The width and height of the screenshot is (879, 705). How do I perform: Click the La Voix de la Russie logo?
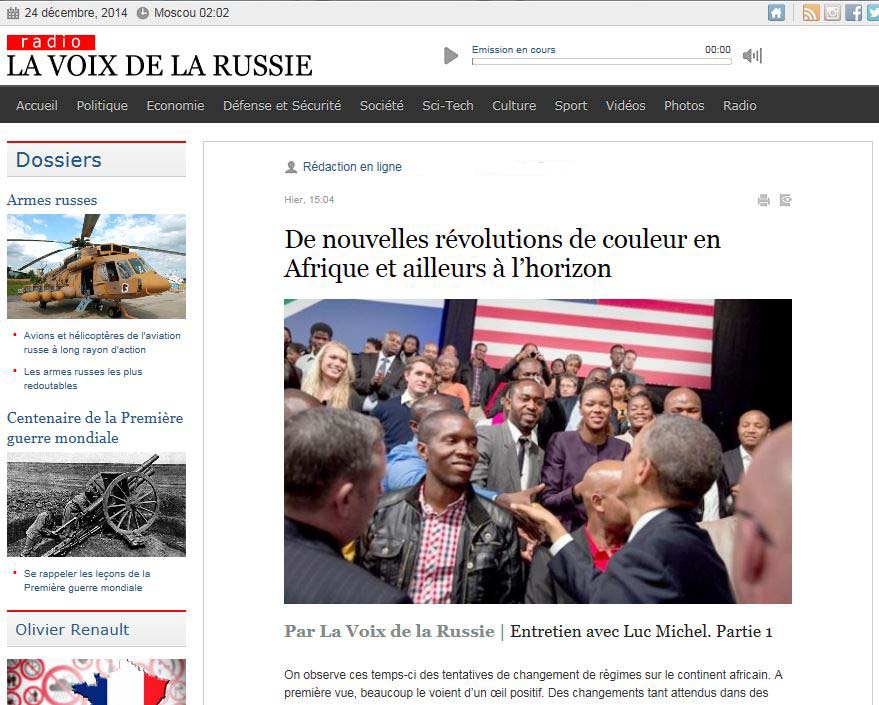click(159, 57)
